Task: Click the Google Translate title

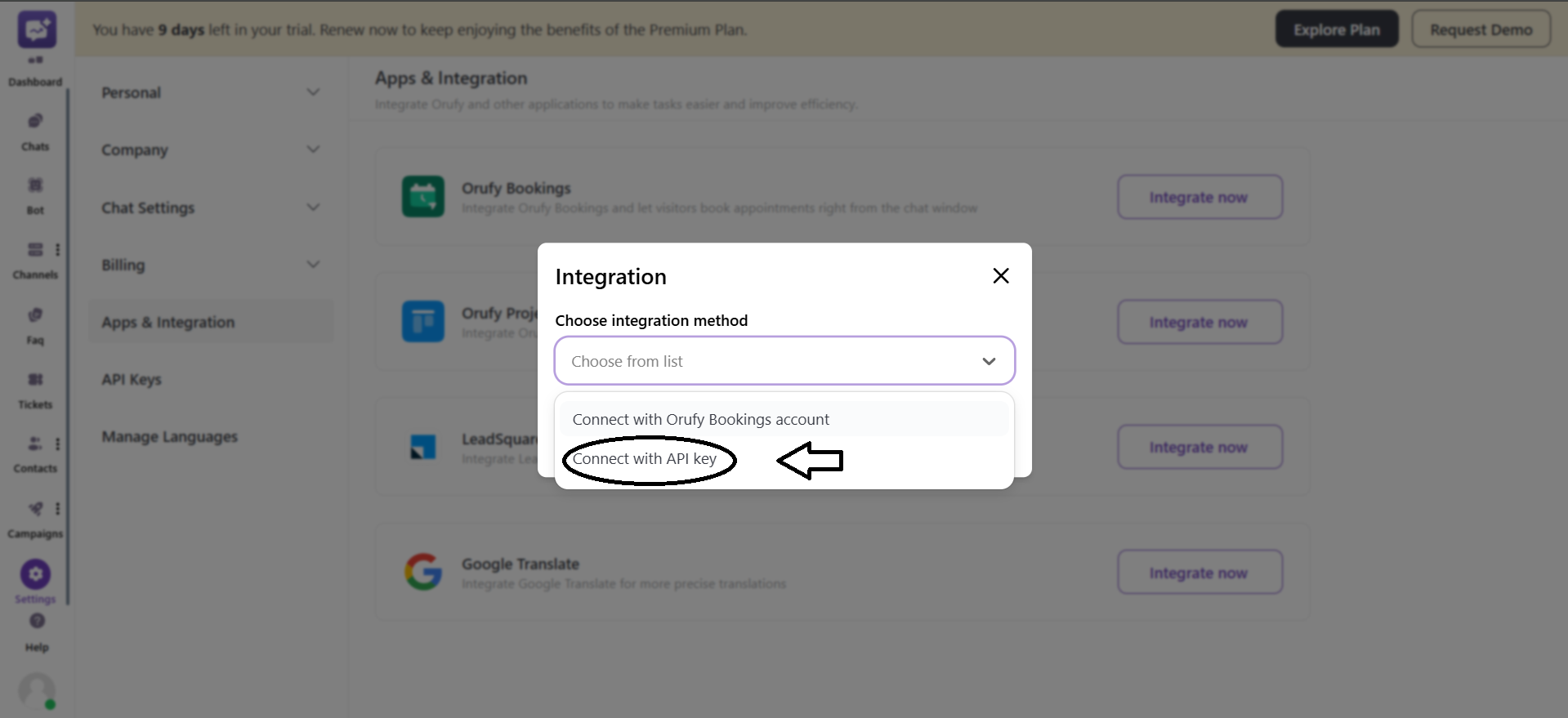Action: point(520,564)
